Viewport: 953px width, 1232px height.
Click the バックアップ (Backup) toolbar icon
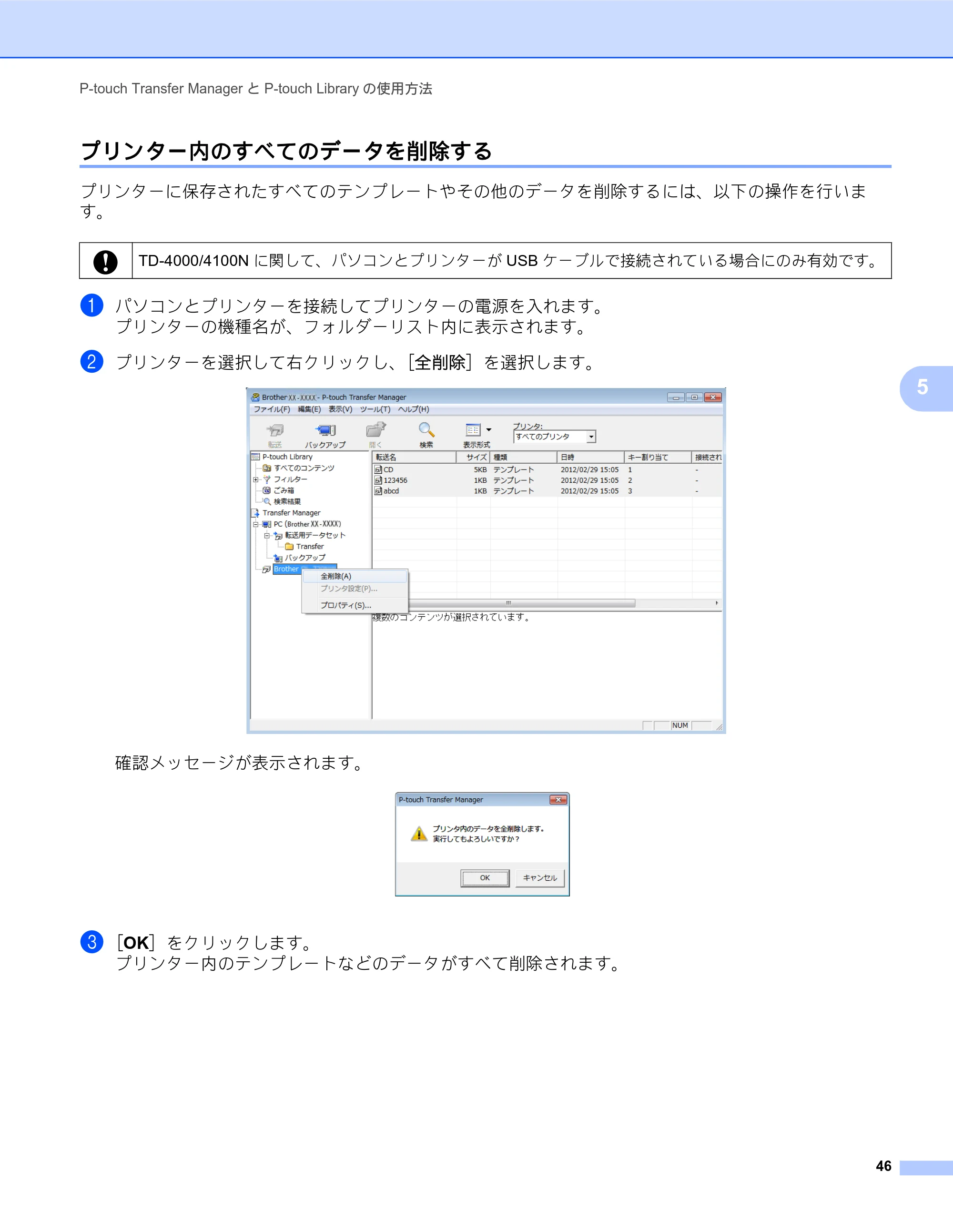326,430
